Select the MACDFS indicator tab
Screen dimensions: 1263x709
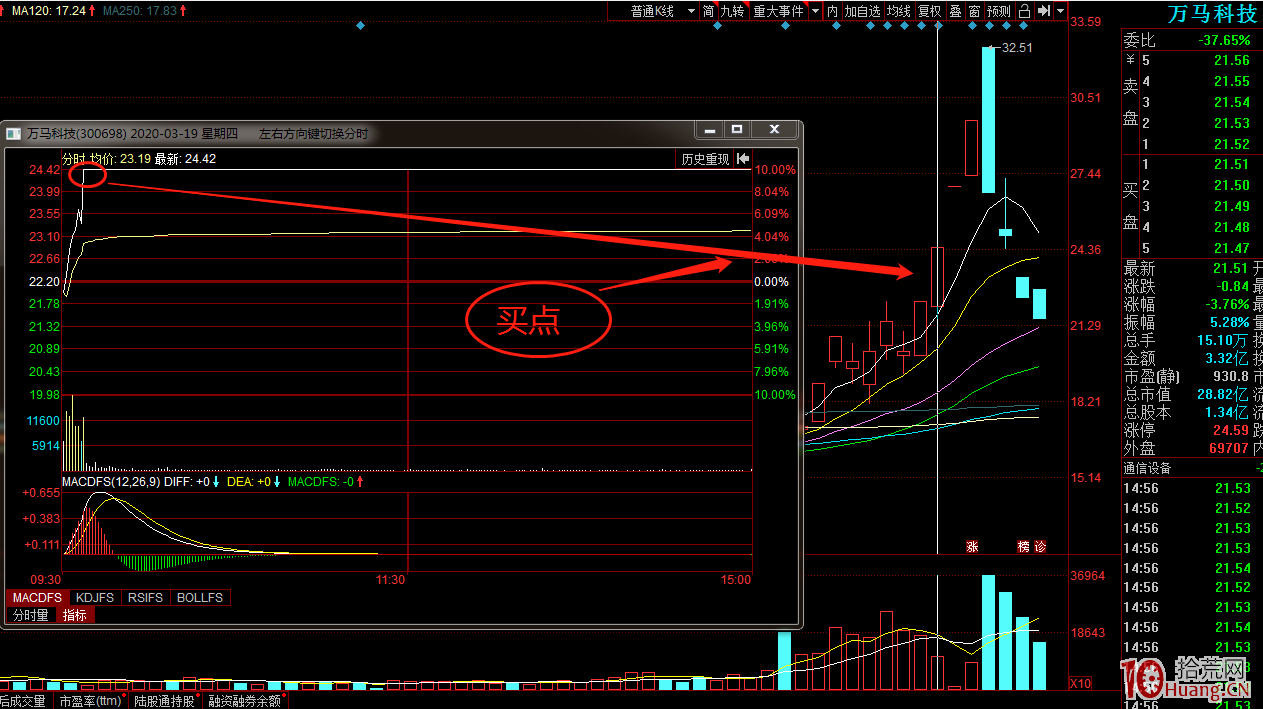click(36, 598)
